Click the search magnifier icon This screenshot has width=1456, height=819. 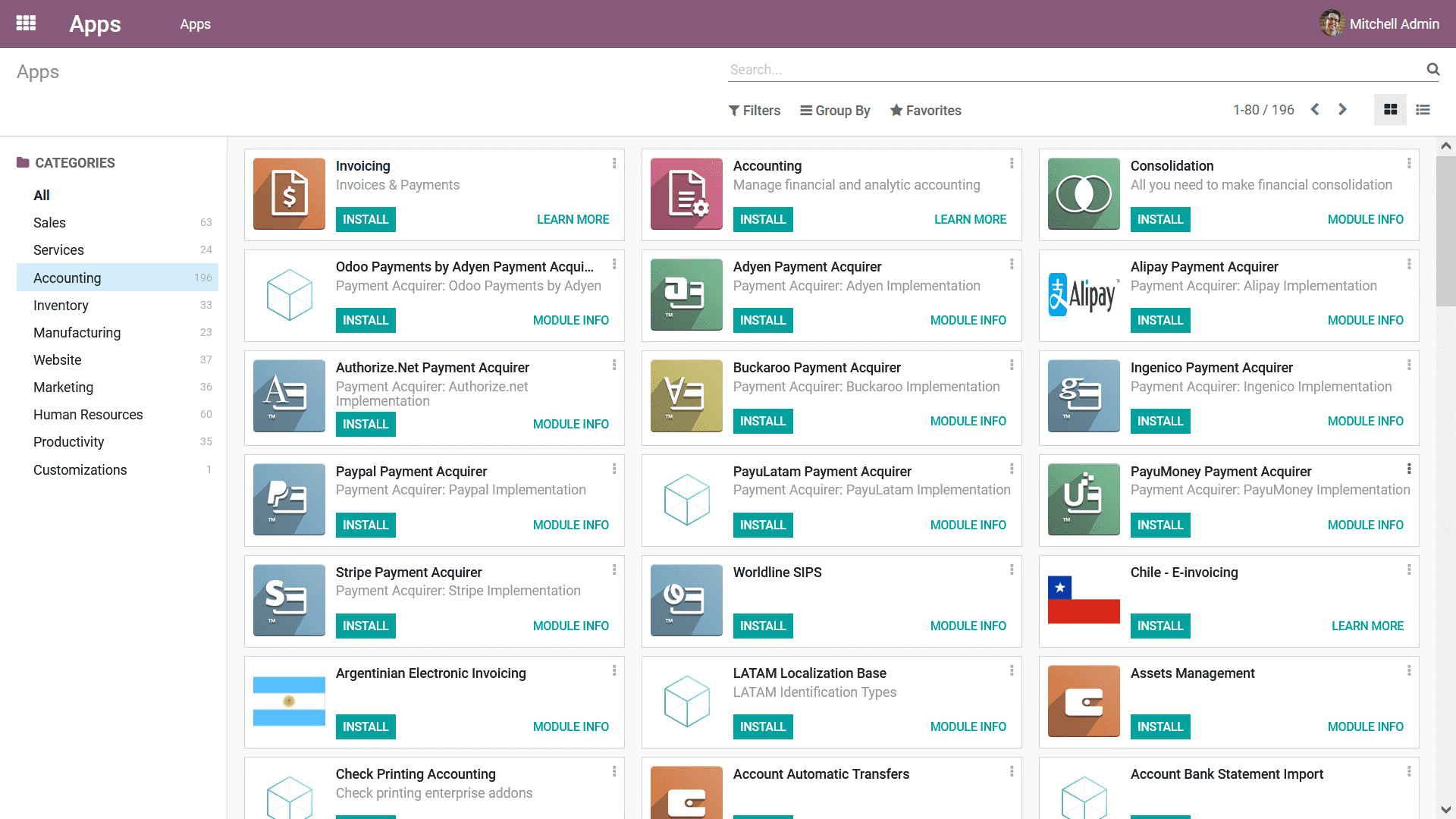(x=1432, y=69)
